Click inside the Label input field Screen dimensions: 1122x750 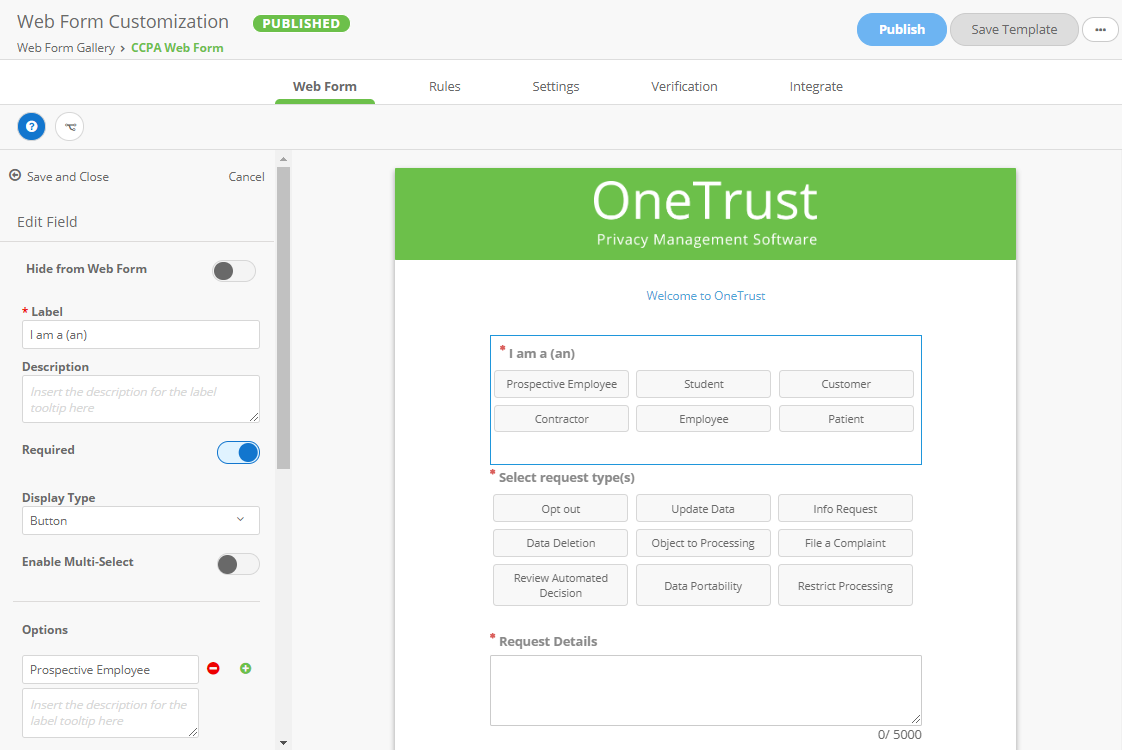coord(140,336)
